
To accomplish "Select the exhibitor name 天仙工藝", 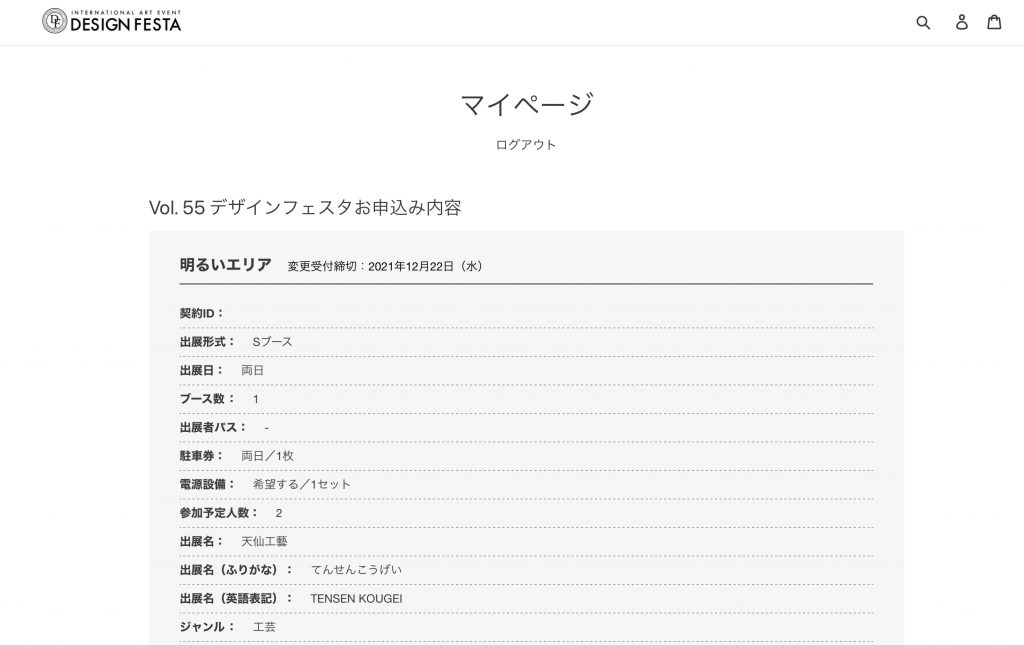I will tap(264, 542).
